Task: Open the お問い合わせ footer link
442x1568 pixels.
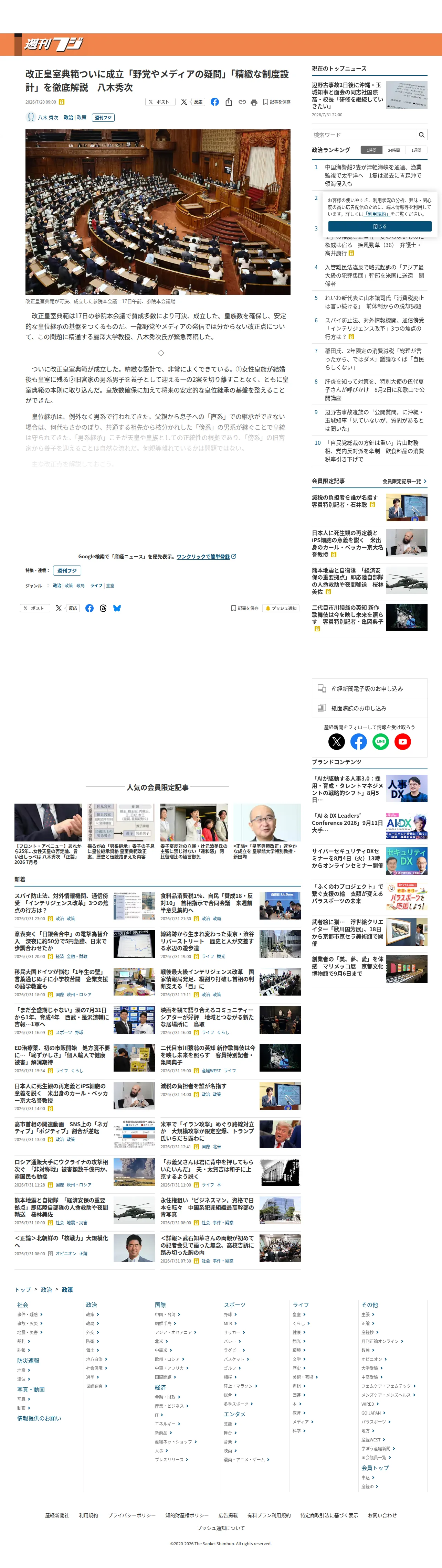Action: [x=382, y=1515]
